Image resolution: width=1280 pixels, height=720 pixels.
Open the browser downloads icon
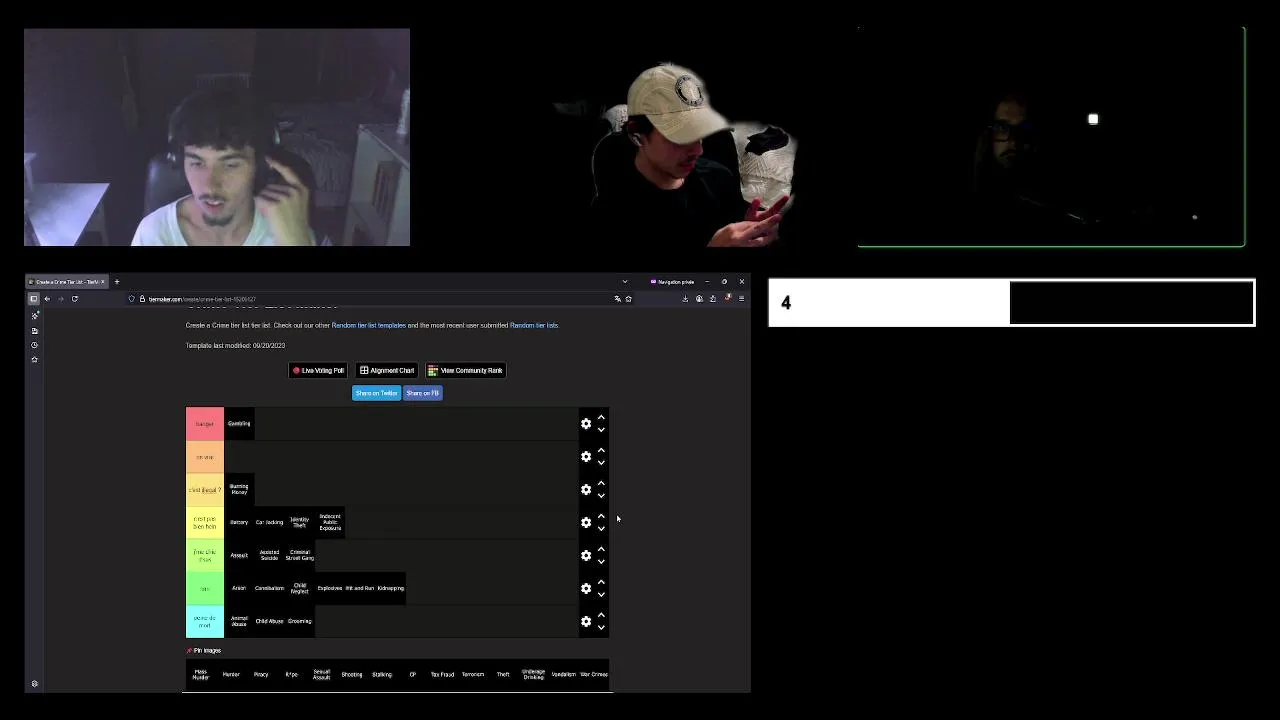pyautogui.click(x=685, y=299)
